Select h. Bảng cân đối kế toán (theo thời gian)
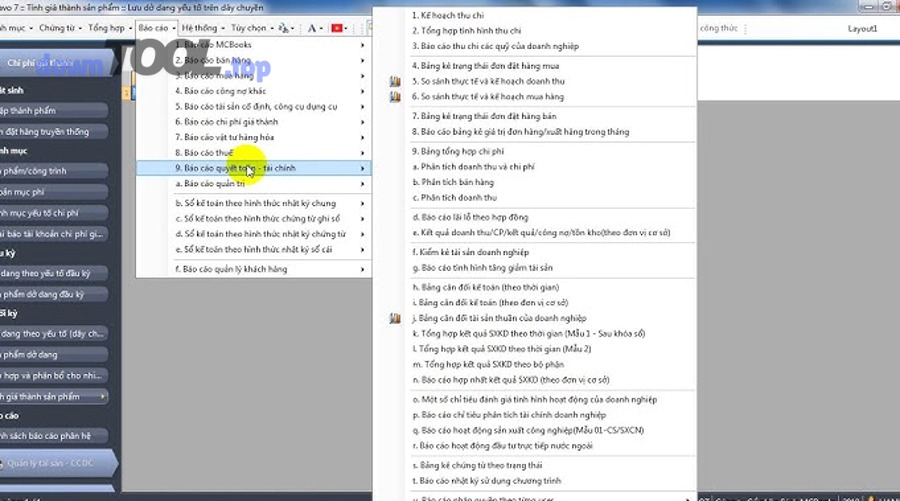The height and width of the screenshot is (501, 900). pyautogui.click(x=535, y=288)
